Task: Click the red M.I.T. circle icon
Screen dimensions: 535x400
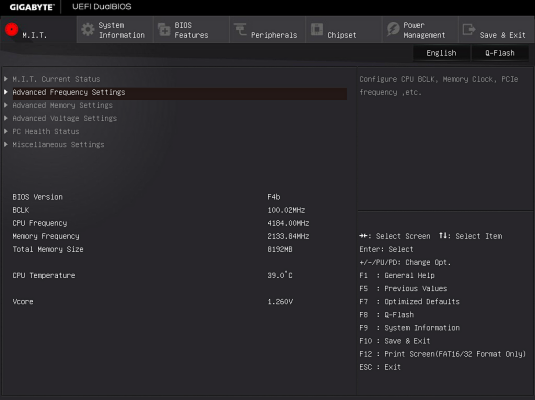Action: coord(11,30)
